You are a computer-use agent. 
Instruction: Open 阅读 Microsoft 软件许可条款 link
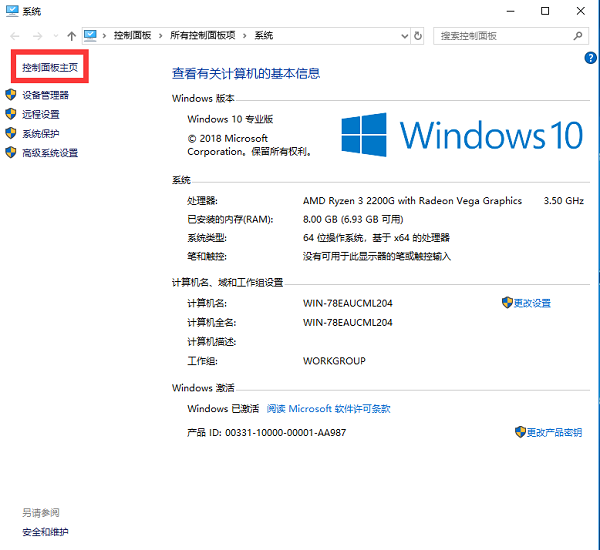pos(328,408)
